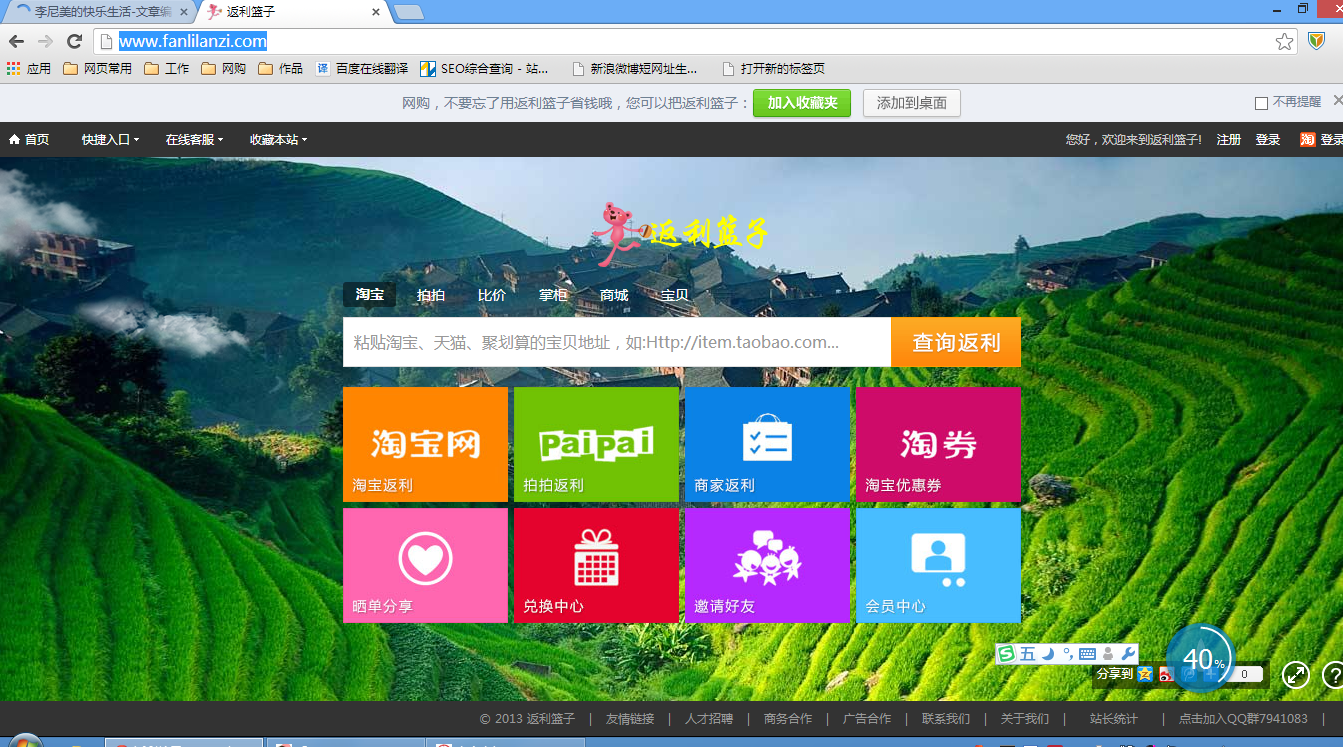1343x747 pixels.
Task: Open the IME soft keyboard icon
Action: tap(1087, 654)
